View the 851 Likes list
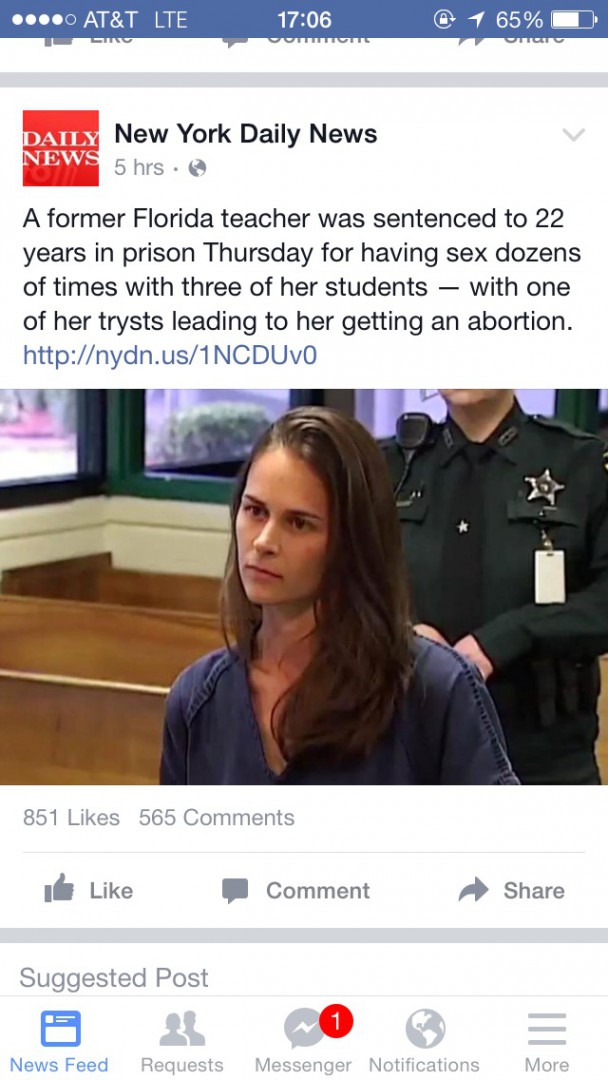 click(71, 818)
